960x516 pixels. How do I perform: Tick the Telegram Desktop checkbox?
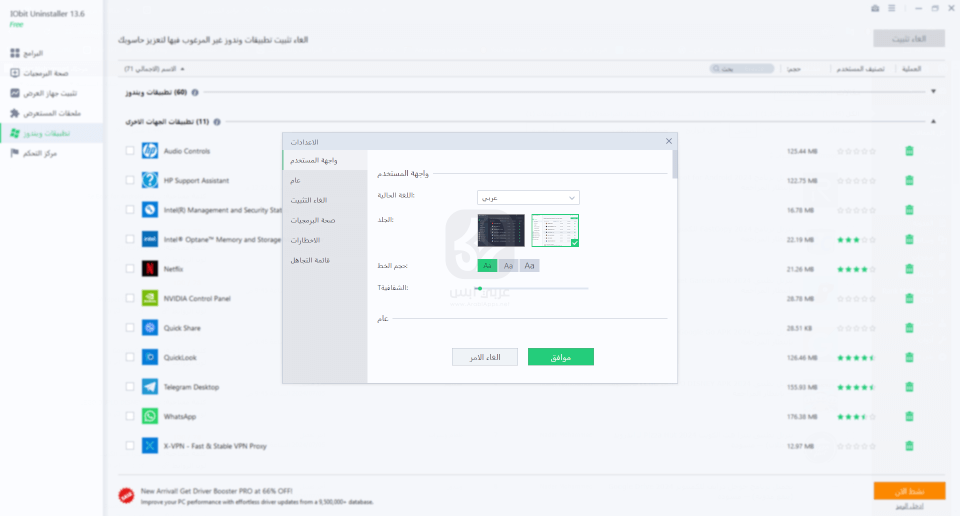[x=130, y=387]
